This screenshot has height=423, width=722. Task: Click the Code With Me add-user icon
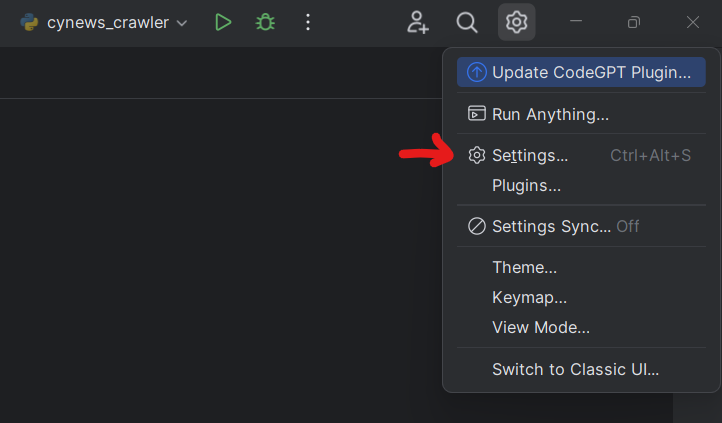point(418,22)
